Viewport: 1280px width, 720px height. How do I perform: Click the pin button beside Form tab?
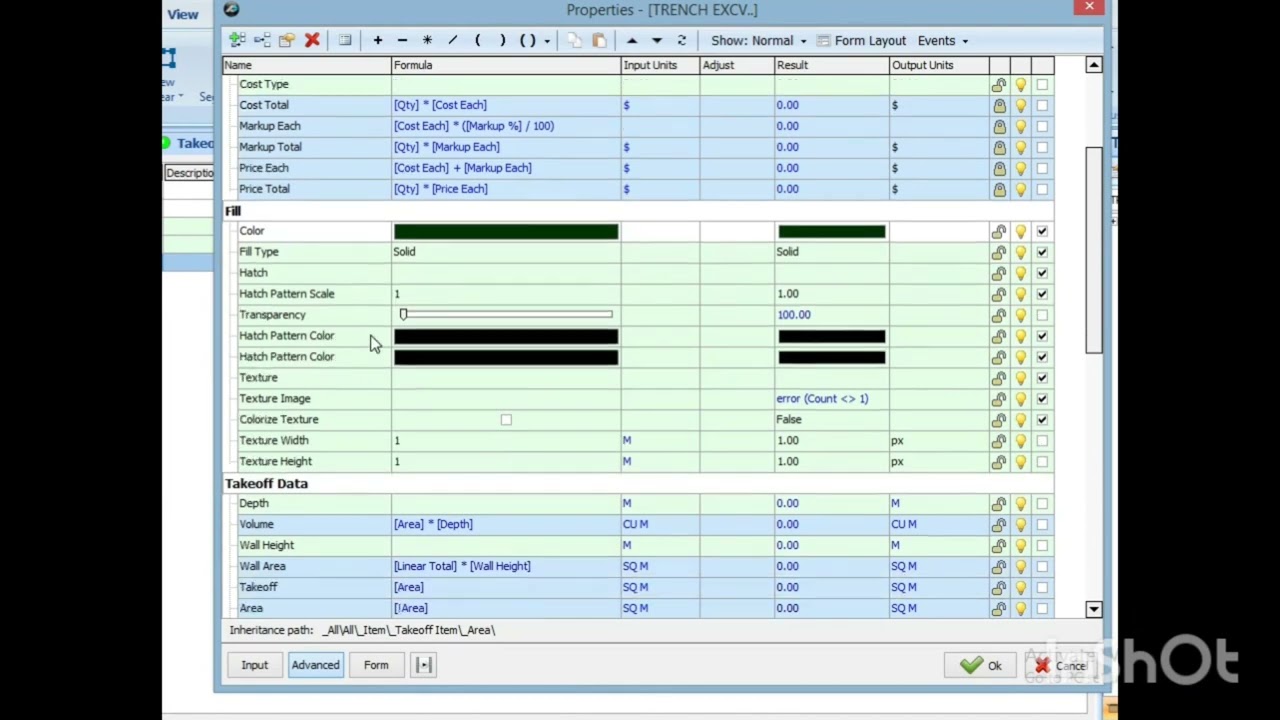[x=423, y=665]
